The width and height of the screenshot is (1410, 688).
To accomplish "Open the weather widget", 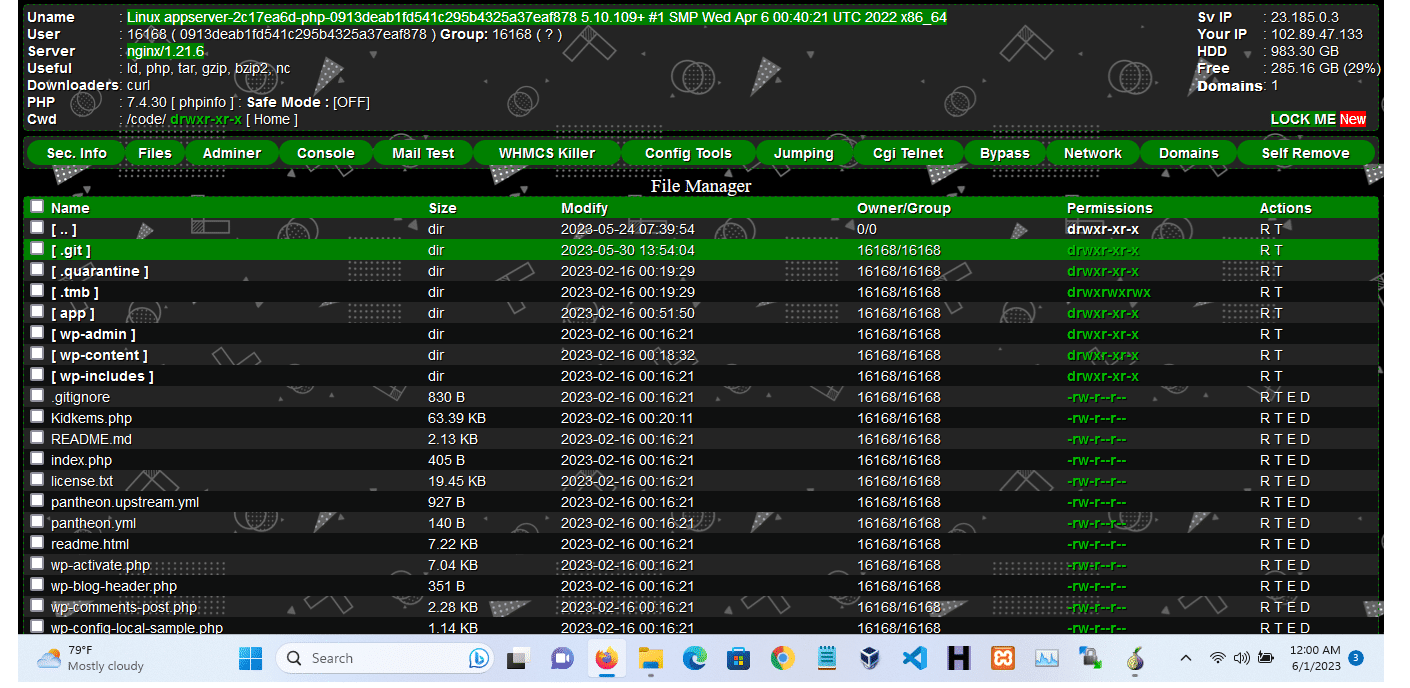I will point(90,658).
